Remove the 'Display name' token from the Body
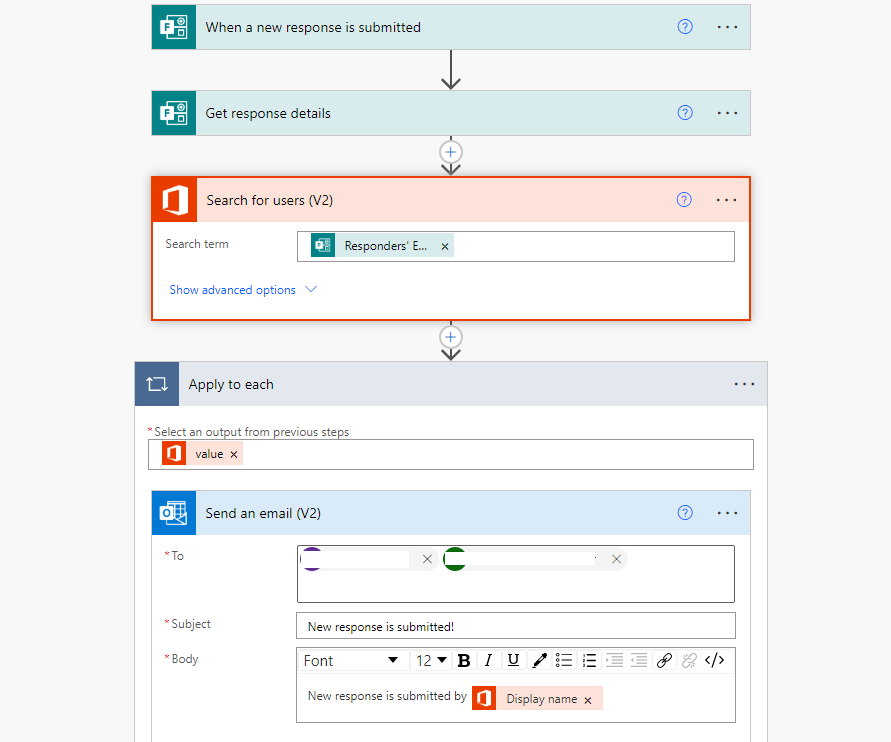The height and width of the screenshot is (742, 891). 588,701
